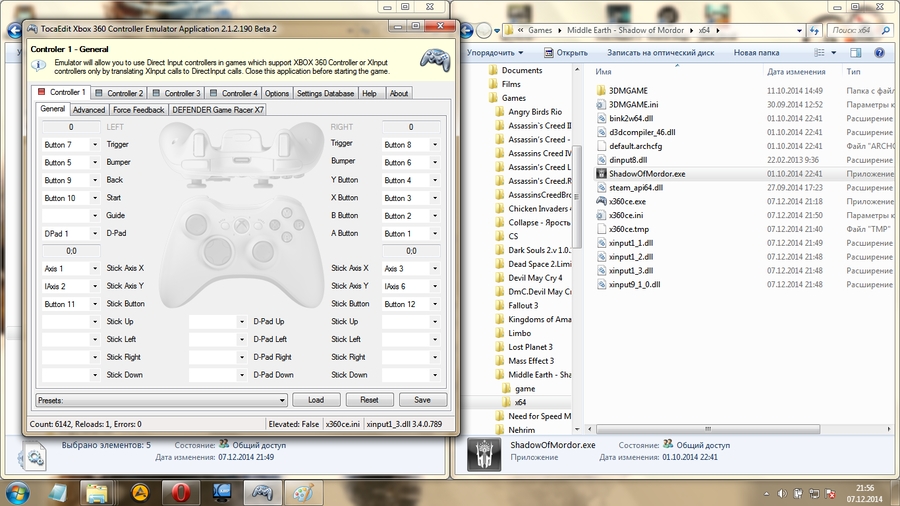This screenshot has width=900, height=506.
Task: Click the Opera icon in the taskbar
Action: click(180, 491)
